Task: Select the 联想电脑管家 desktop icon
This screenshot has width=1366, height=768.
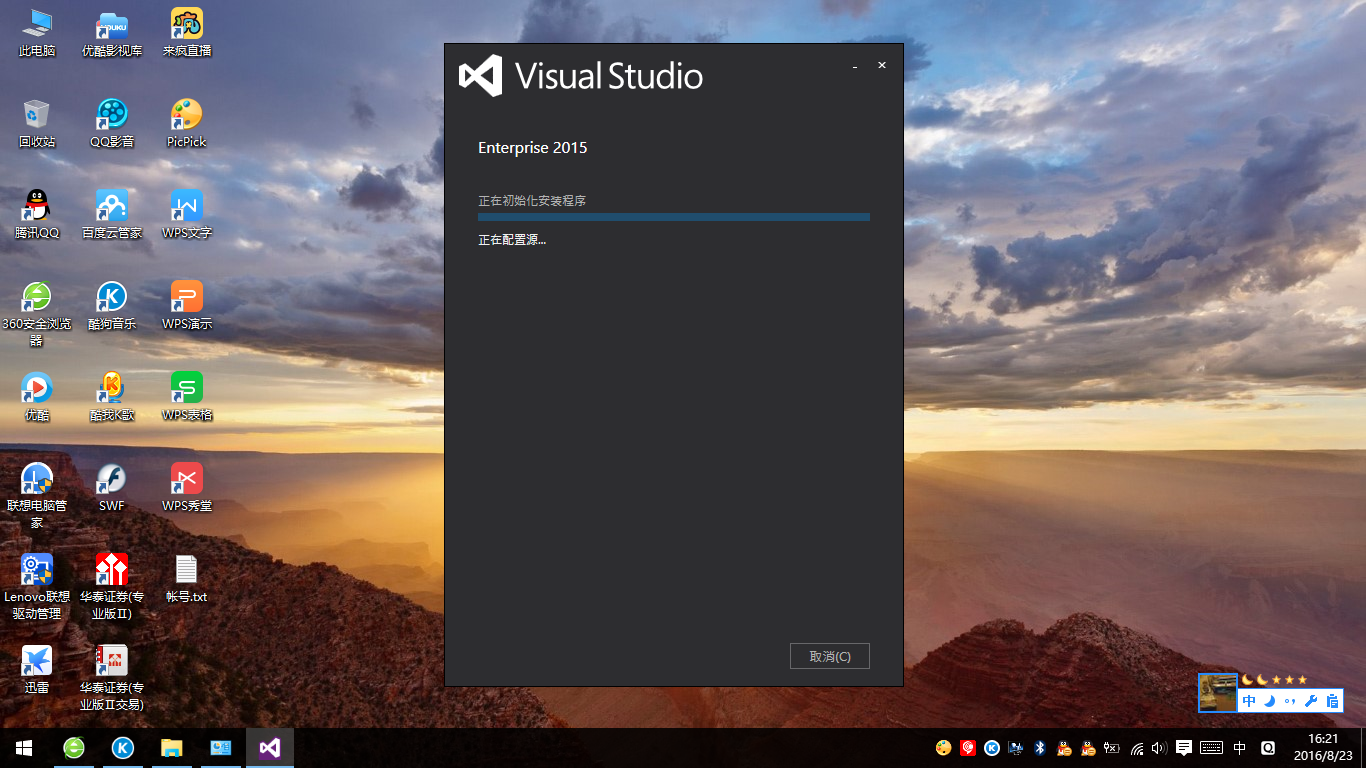Action: [x=37, y=496]
